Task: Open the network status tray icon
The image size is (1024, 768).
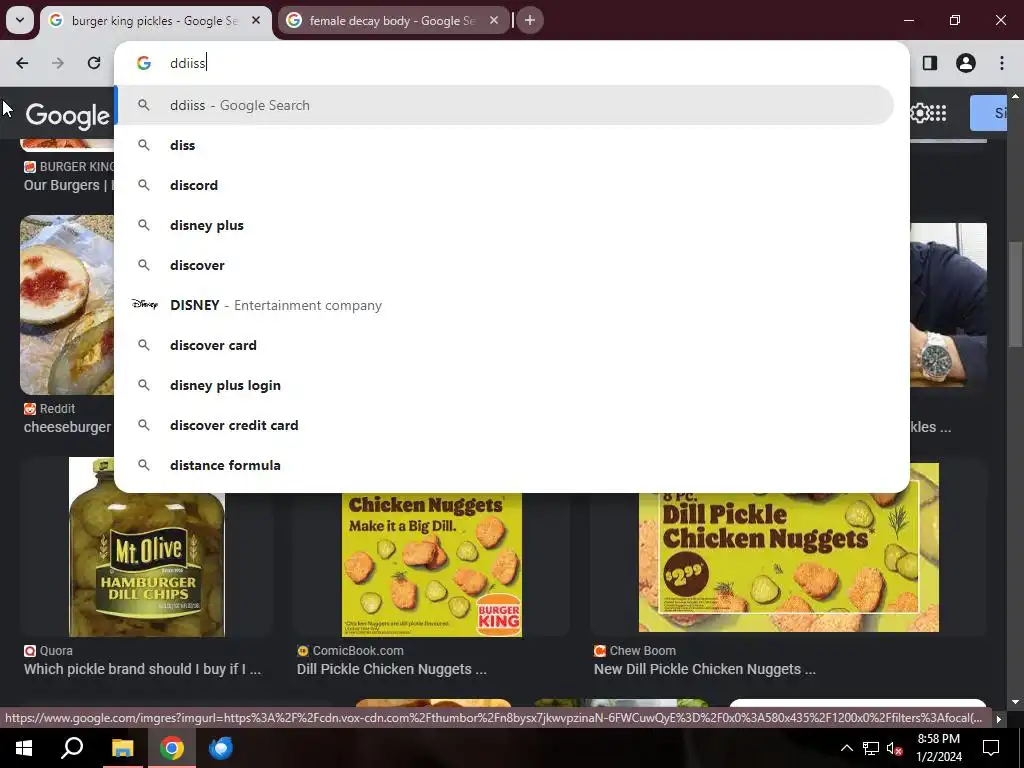Action: 871,748
